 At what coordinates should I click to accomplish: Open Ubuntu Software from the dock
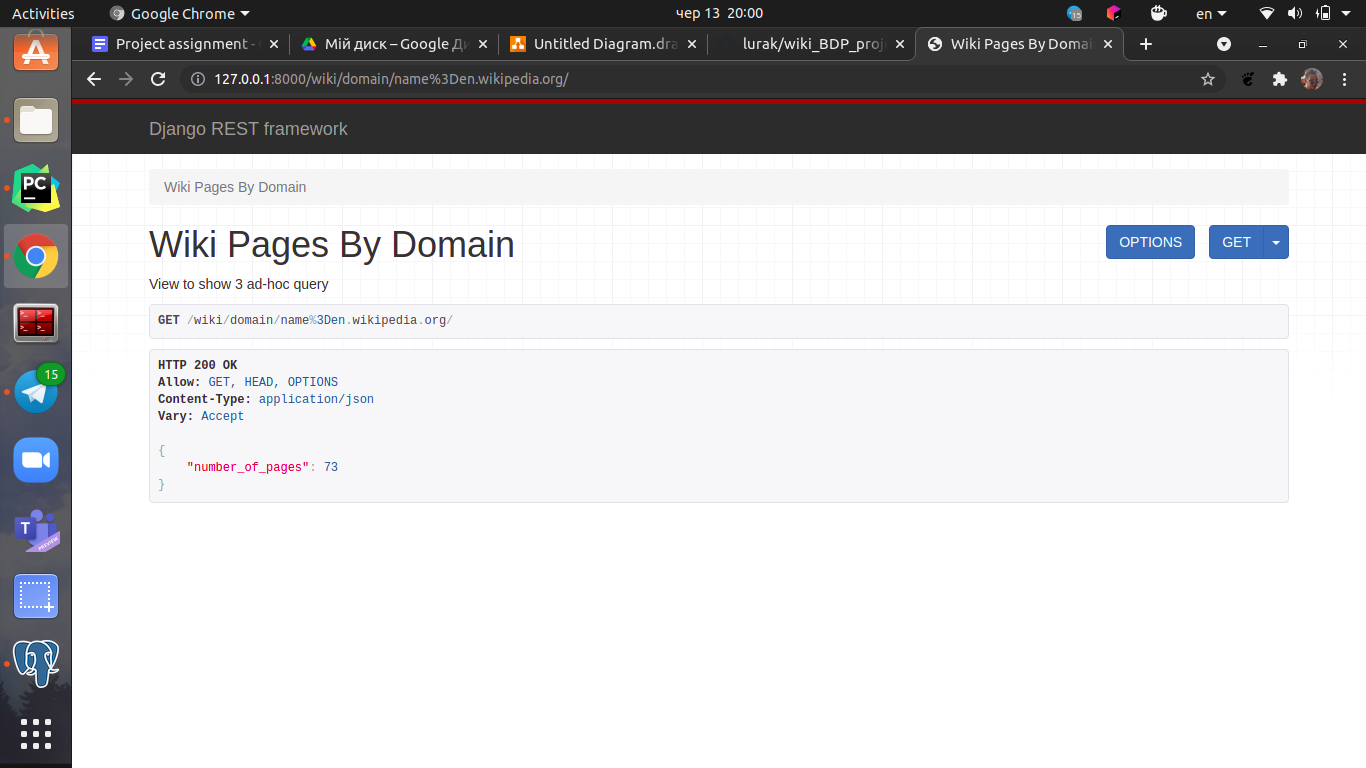tap(35, 50)
